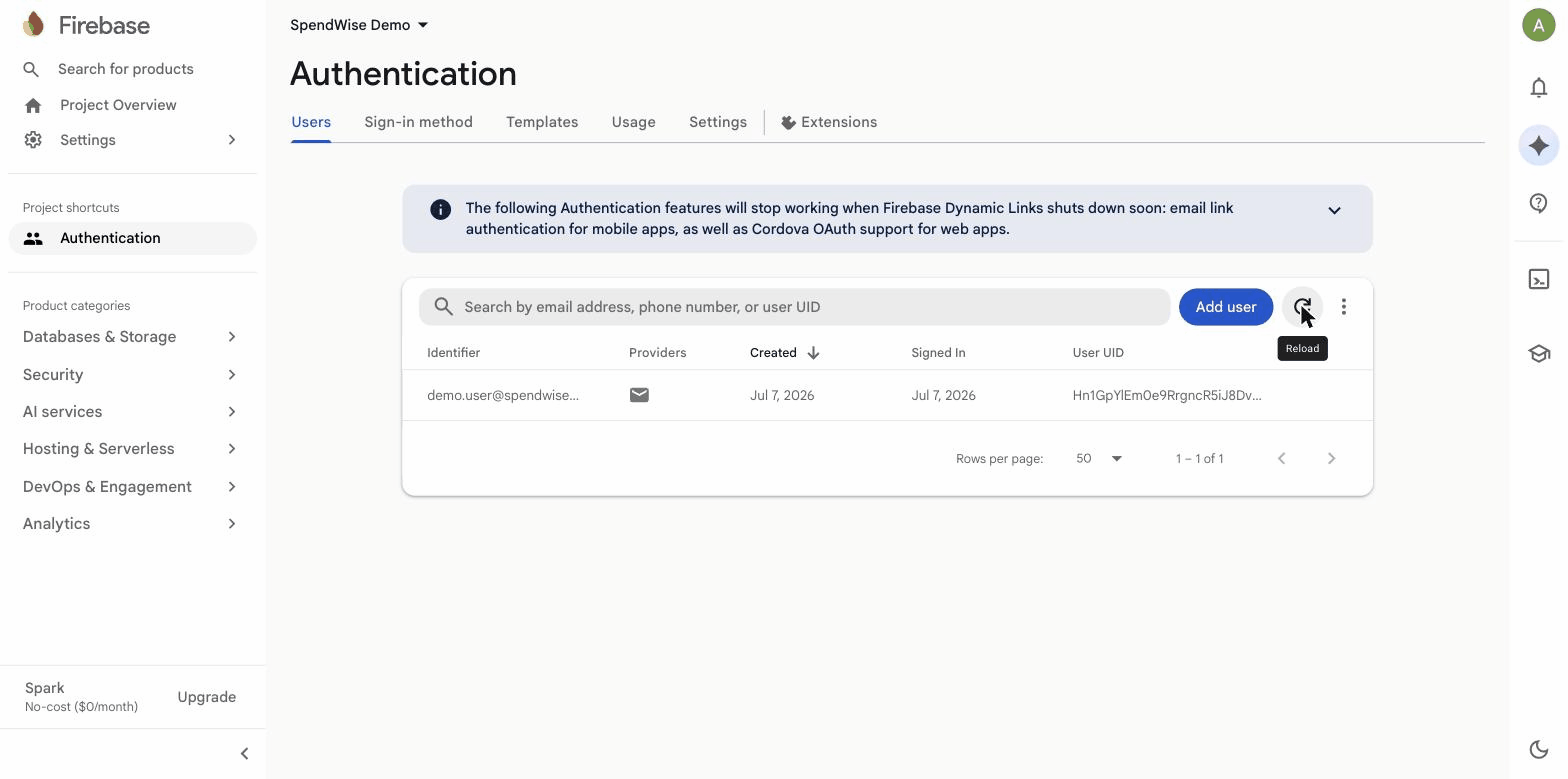Click the Authentication people icon
1568x779 pixels.
[x=33, y=238]
